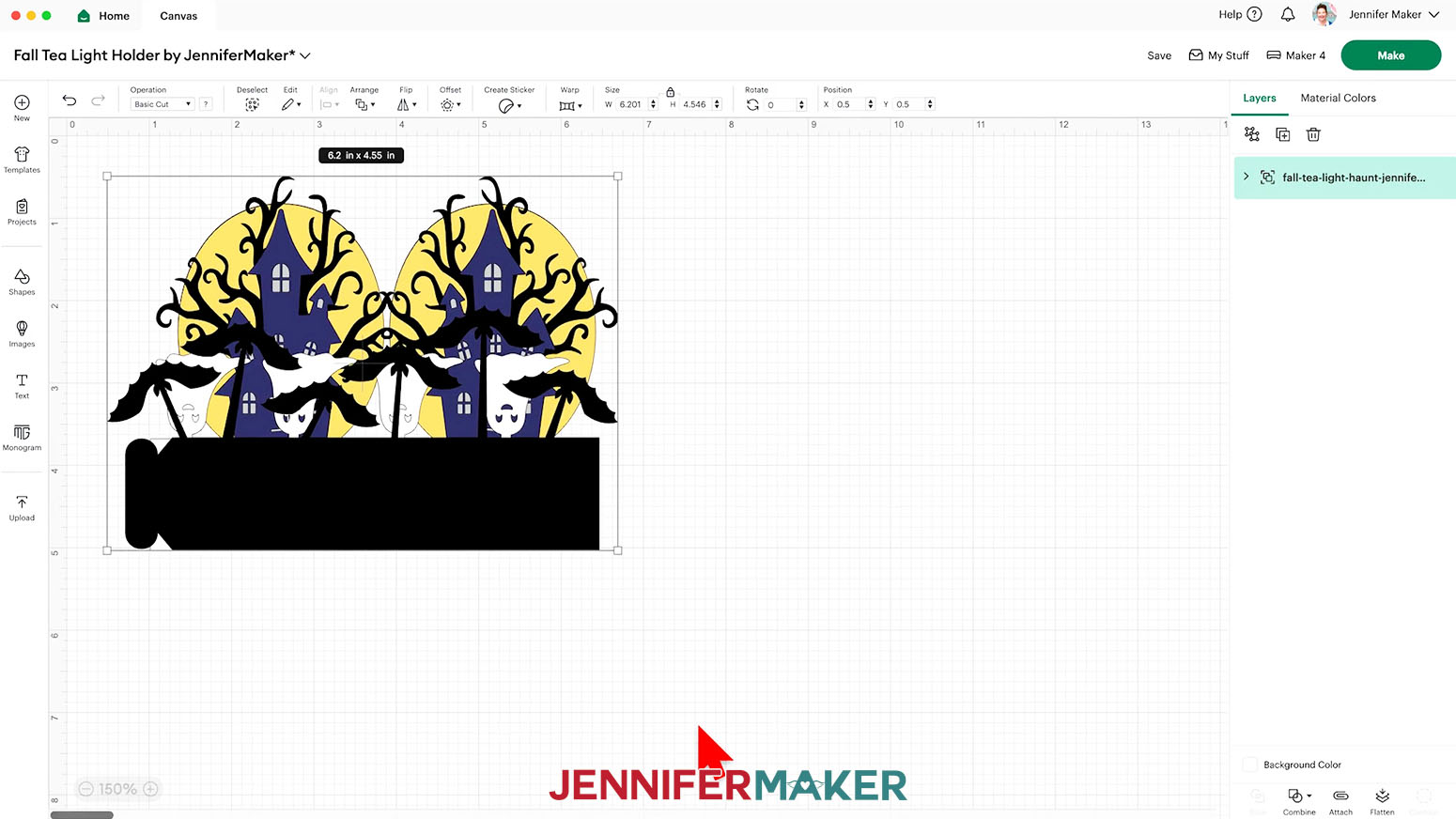The width and height of the screenshot is (1456, 819).
Task: Click the Width size field
Action: click(630, 104)
